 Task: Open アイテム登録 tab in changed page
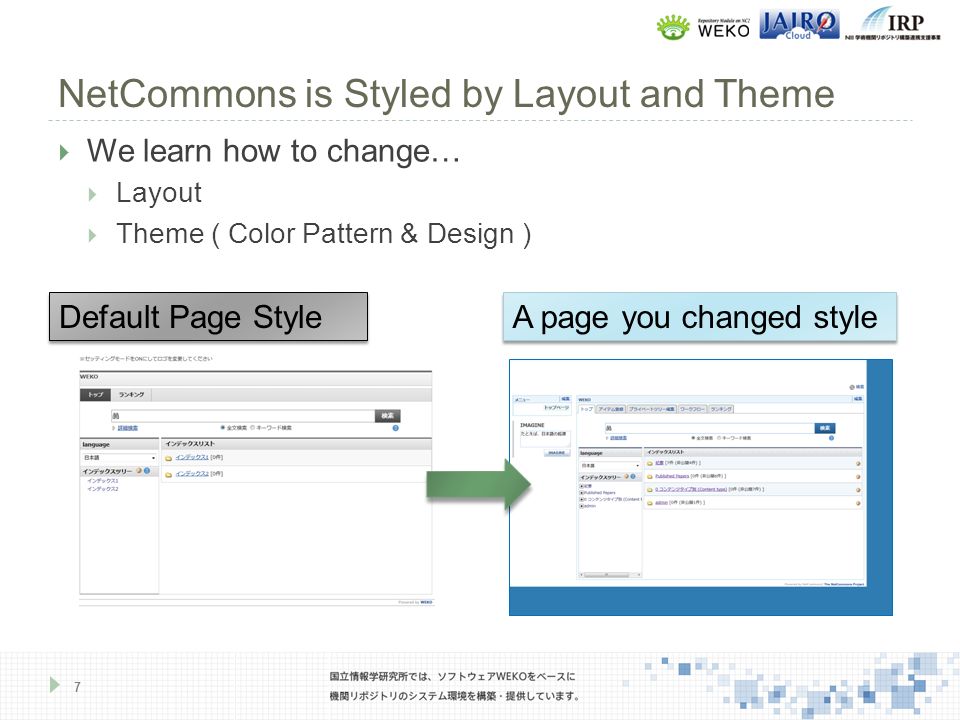tap(610, 409)
